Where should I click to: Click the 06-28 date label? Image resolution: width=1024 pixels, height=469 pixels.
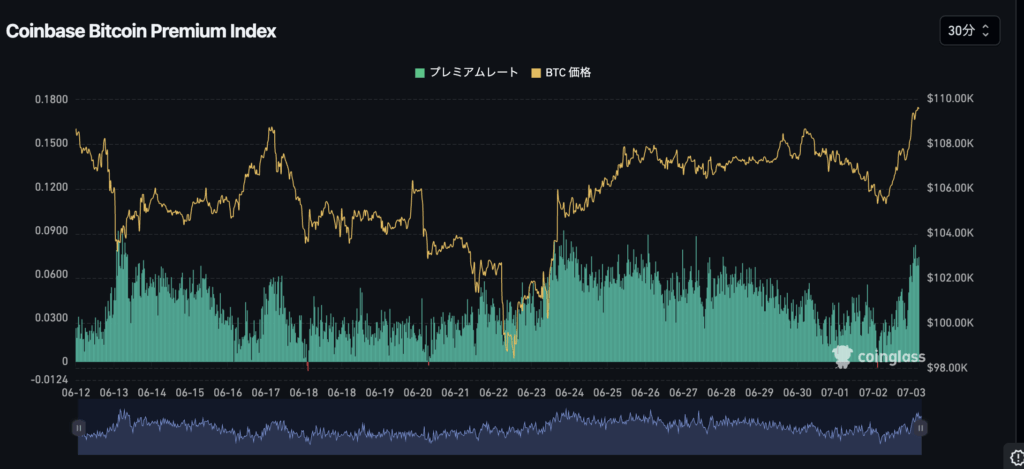722,393
